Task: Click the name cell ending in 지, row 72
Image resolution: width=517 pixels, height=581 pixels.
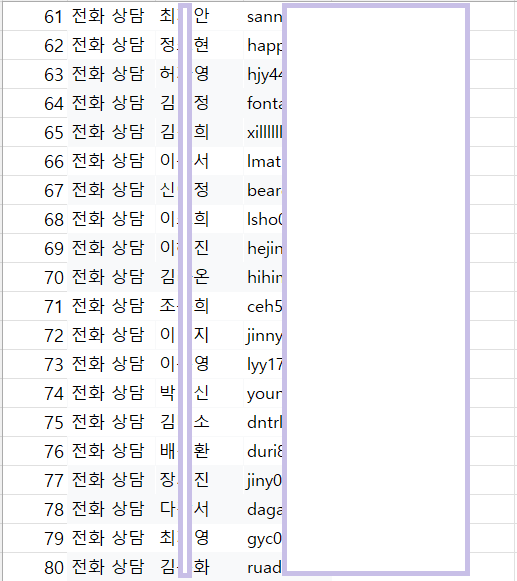Action: [x=199, y=335]
